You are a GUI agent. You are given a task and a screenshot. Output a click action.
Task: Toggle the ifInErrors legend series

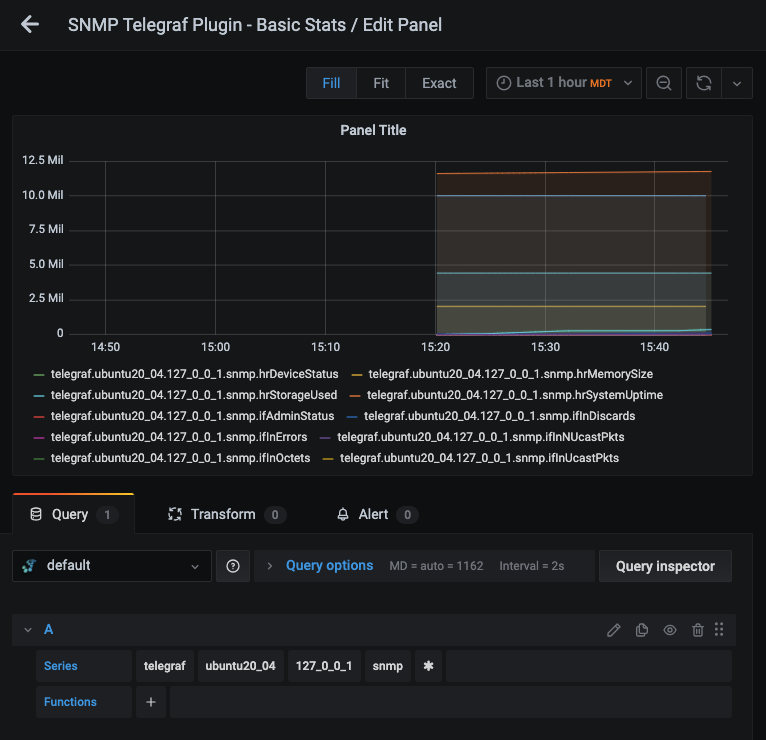coord(179,437)
